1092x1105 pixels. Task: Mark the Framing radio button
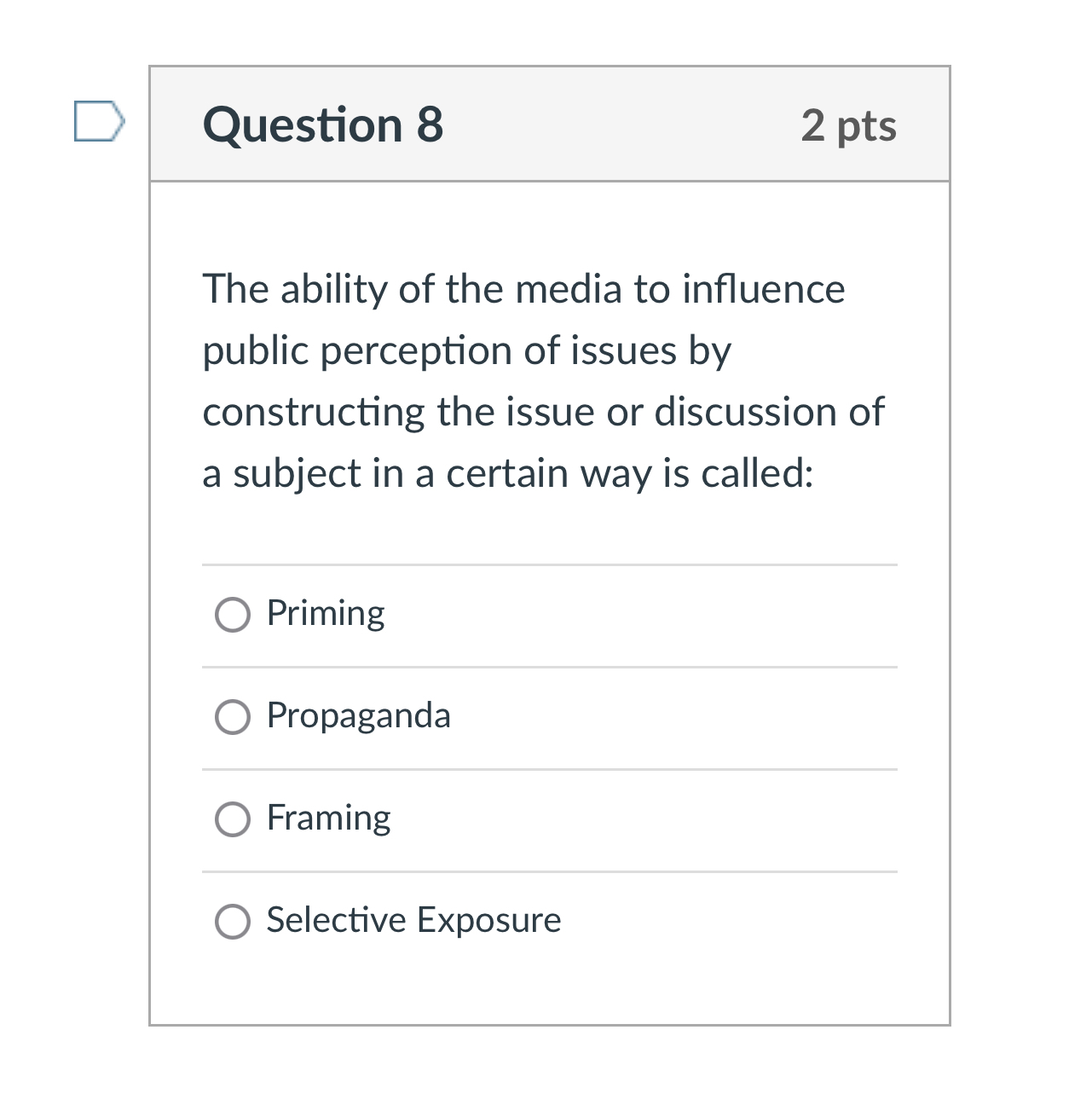pos(233,819)
